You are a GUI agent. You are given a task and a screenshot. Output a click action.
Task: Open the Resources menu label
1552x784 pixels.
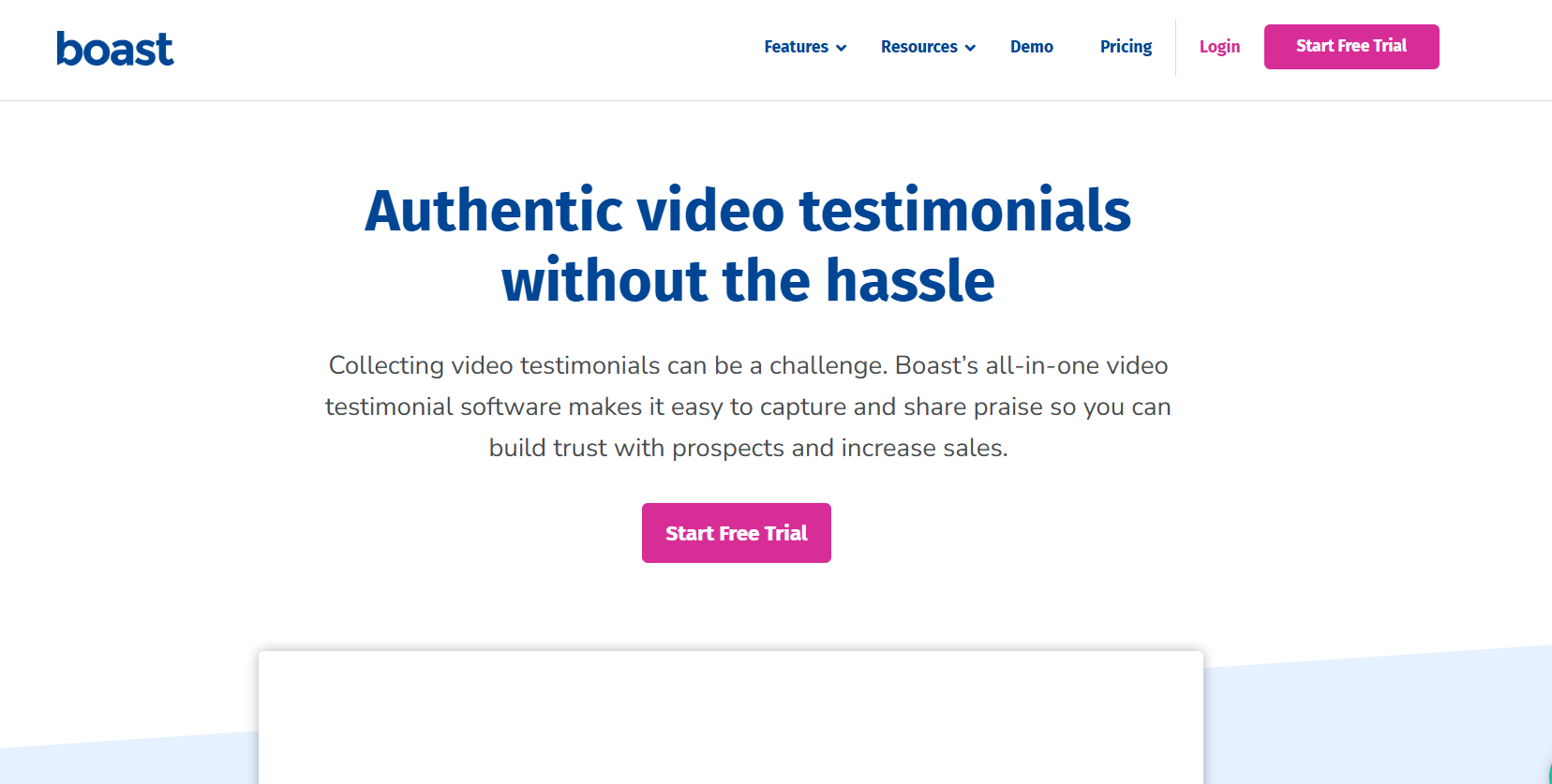click(918, 47)
